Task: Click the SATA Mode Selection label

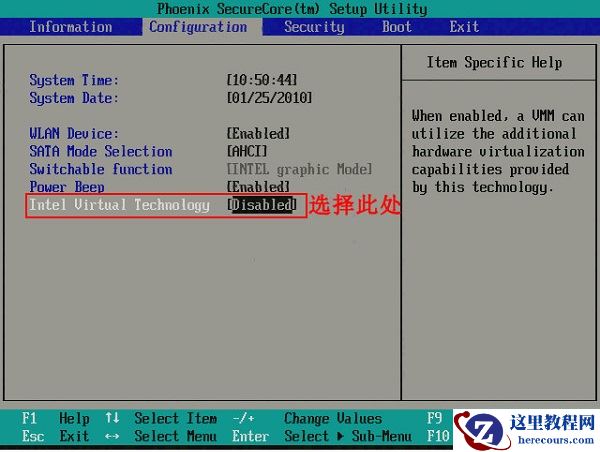Action: pos(101,151)
